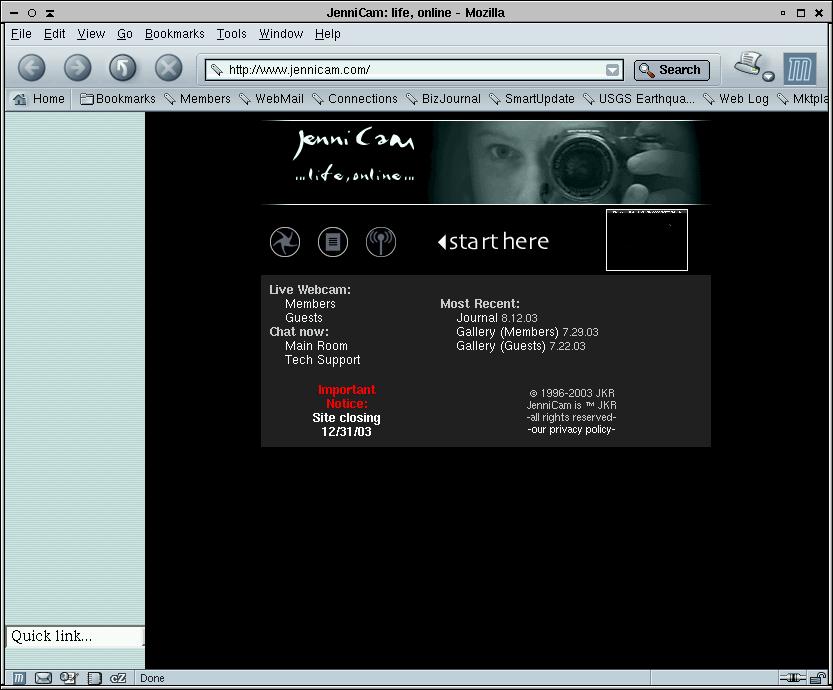Open the Home bookmark in personal toolbar
This screenshot has height=690, width=833.
tap(39, 99)
